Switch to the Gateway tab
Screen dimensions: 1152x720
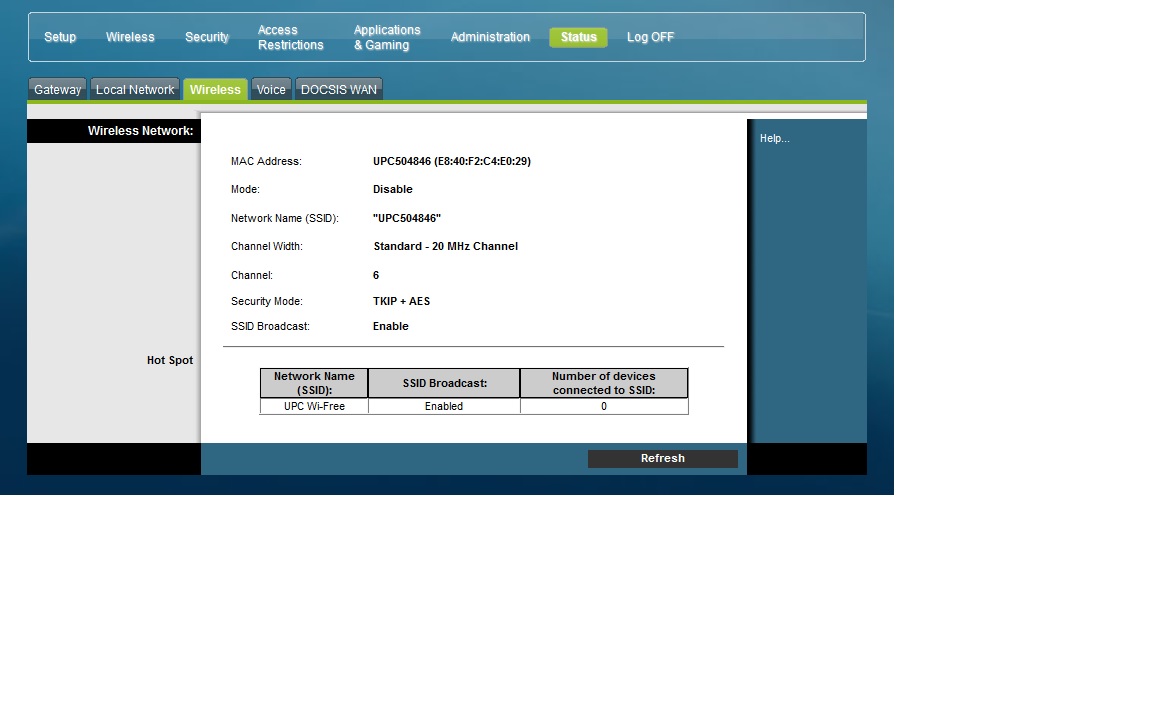point(58,90)
